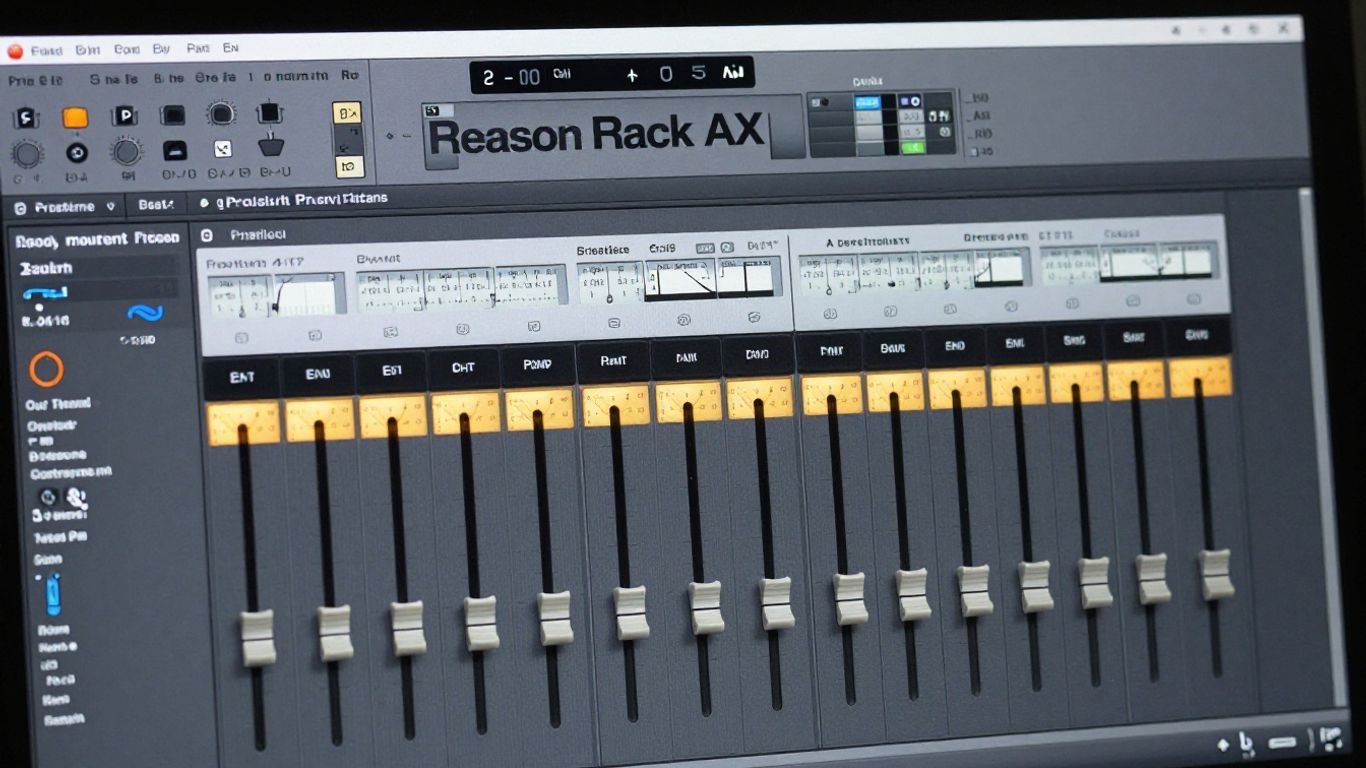1366x768 pixels.
Task: Click the BAUE channel label button
Action: point(892,348)
